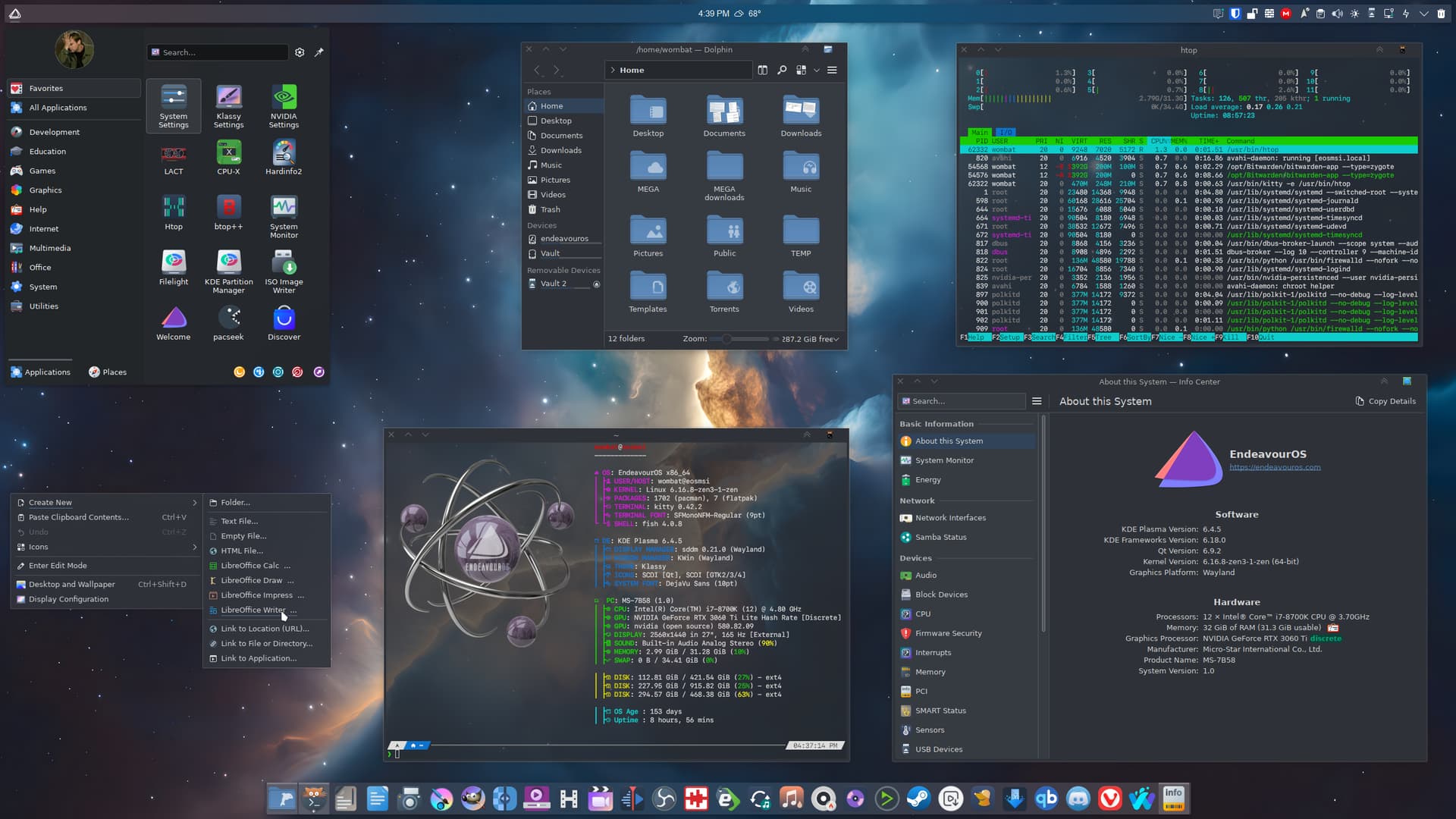1456x819 pixels.
Task: Toggle Info Center sidebar via hamburger button
Action: [1037, 401]
